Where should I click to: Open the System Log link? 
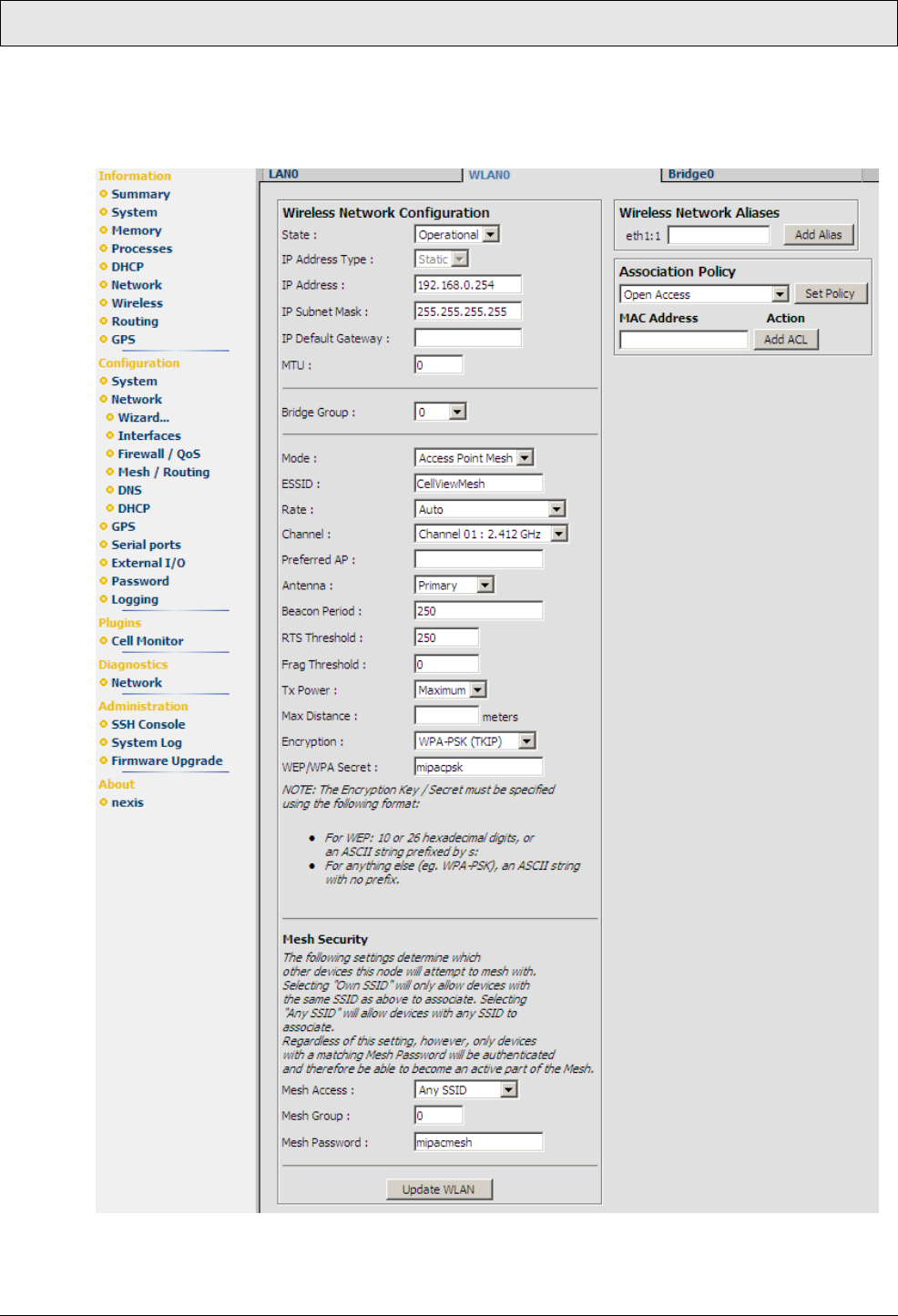[x=146, y=742]
